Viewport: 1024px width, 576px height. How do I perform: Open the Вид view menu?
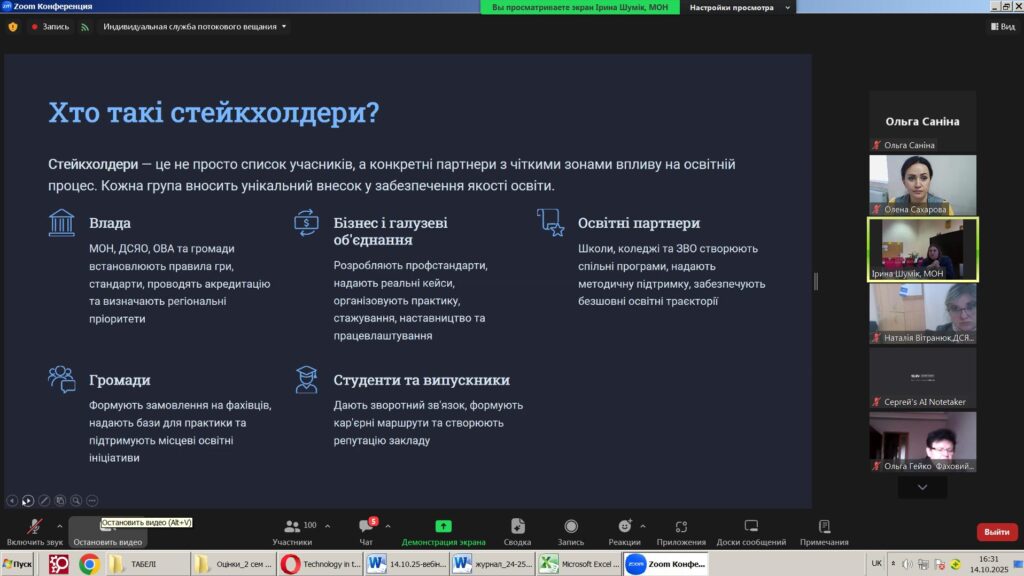(x=1002, y=27)
